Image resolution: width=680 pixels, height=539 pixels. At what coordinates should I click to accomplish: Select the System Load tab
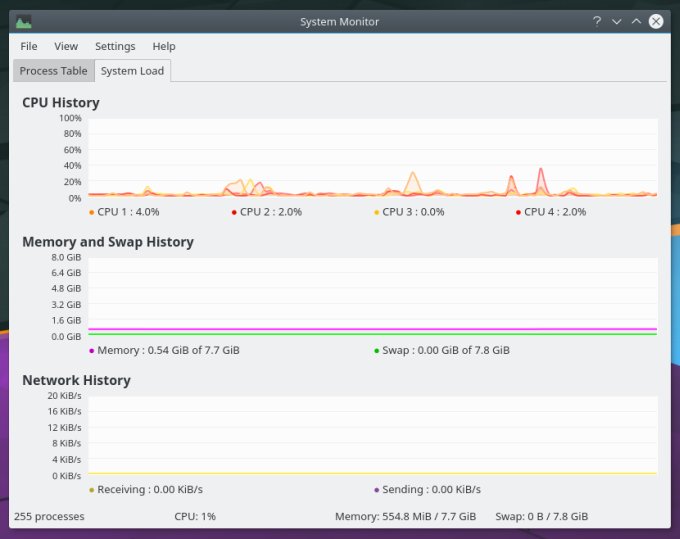(132, 71)
